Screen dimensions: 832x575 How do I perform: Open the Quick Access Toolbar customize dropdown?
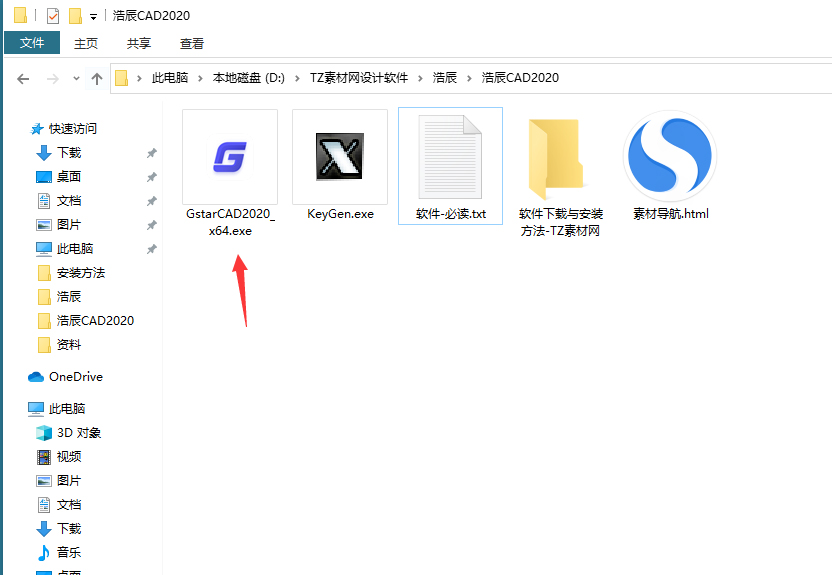(x=93, y=17)
